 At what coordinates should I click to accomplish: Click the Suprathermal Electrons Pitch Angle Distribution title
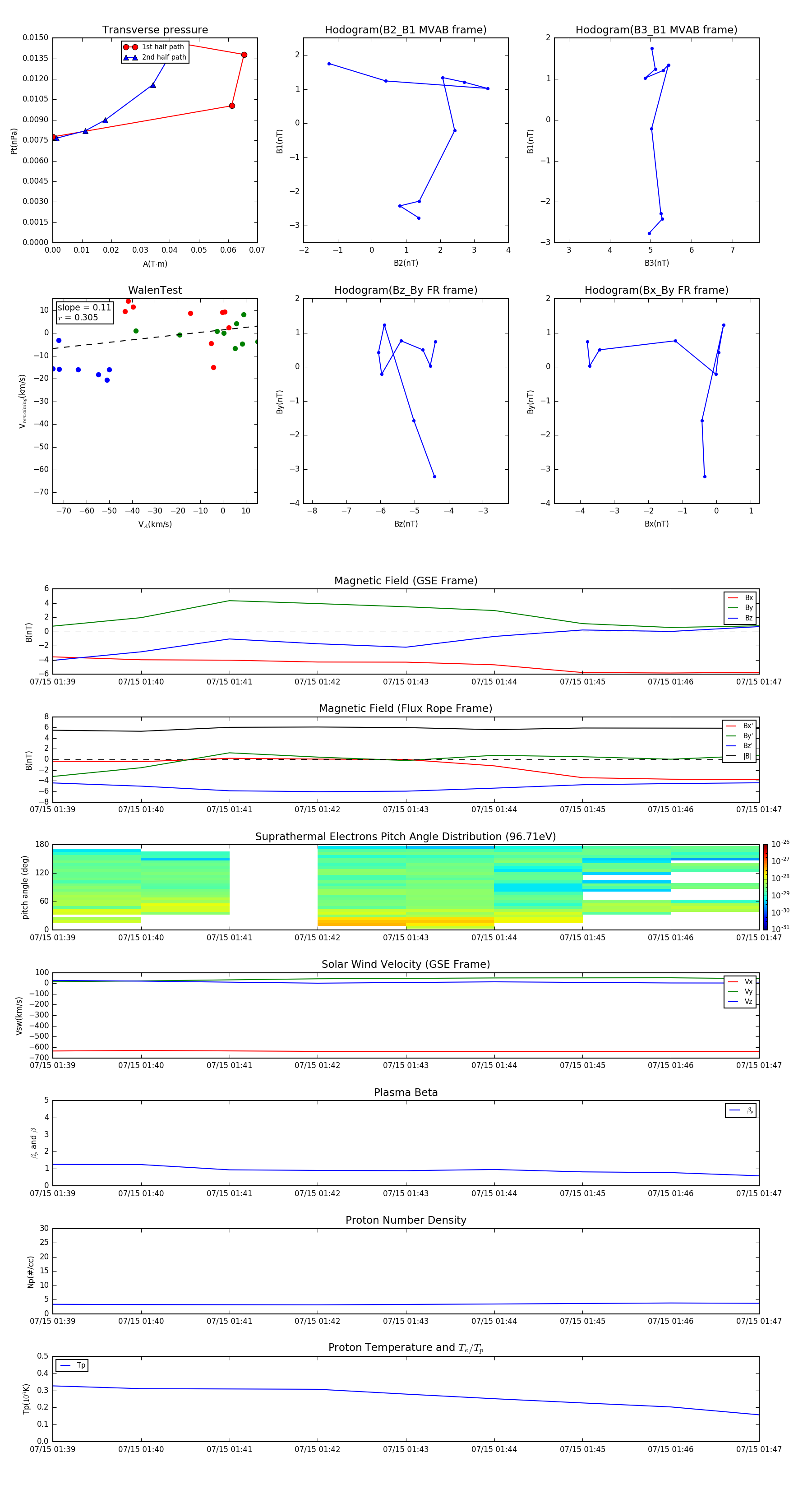406,837
